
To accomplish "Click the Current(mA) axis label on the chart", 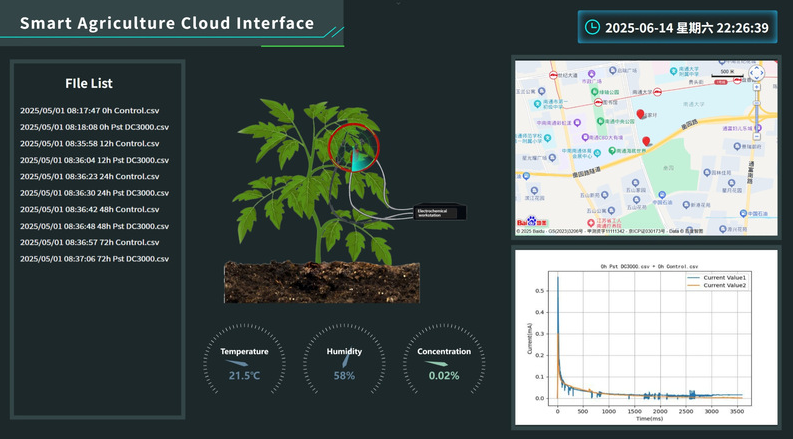I will pyautogui.click(x=530, y=338).
